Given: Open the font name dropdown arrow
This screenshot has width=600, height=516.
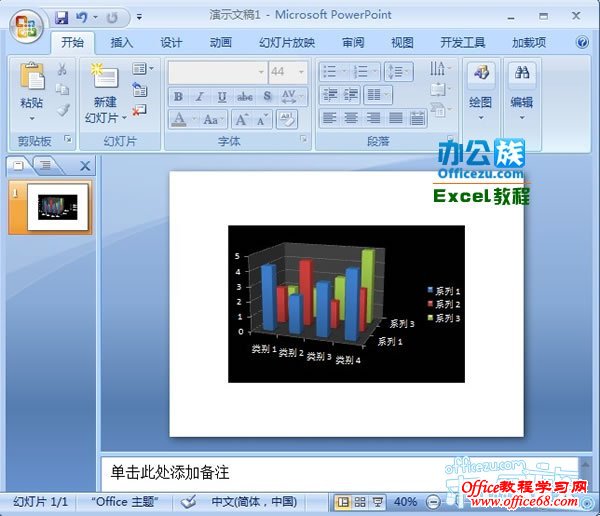Looking at the screenshot, I should [x=261, y=72].
